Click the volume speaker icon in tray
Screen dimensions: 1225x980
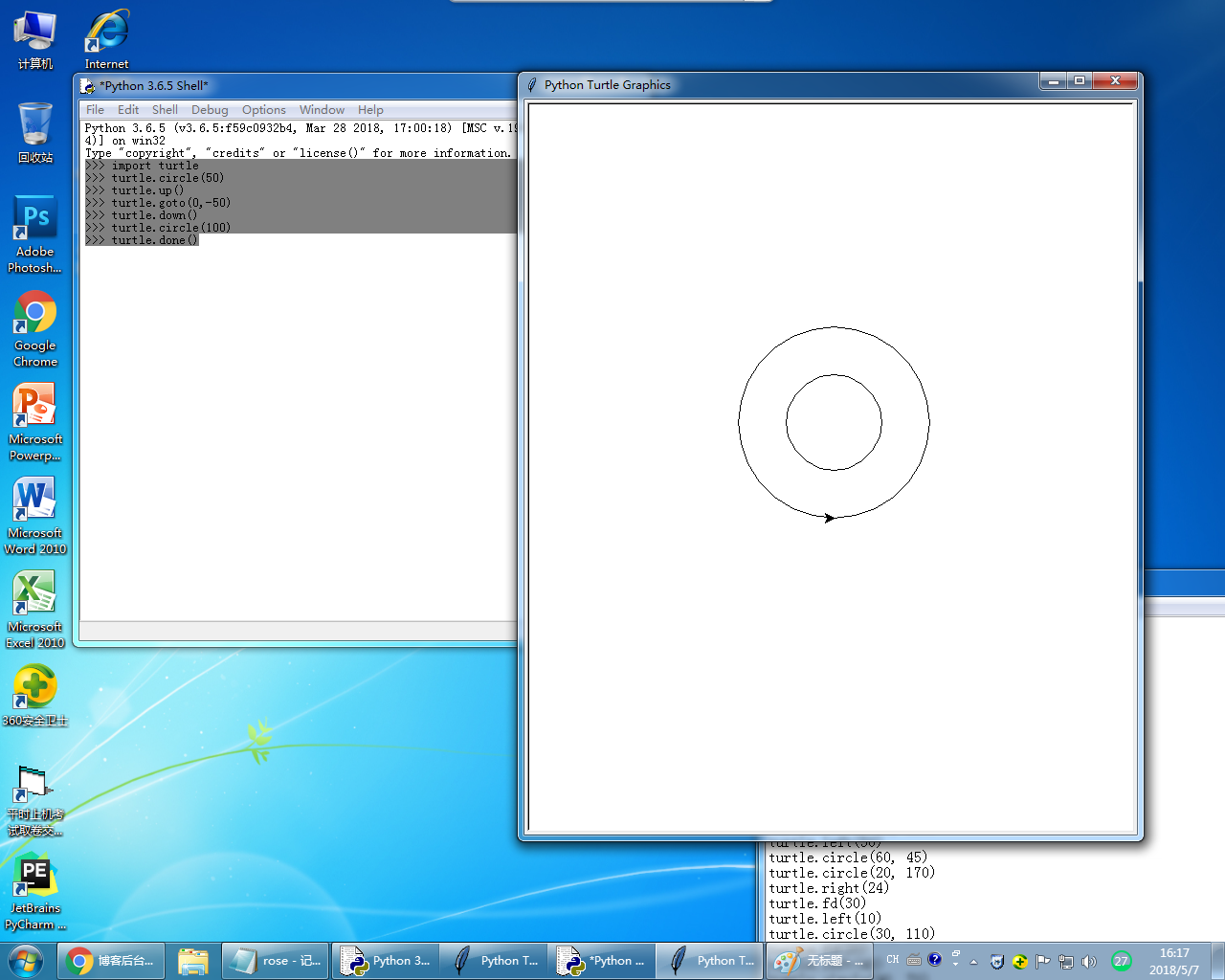click(x=1088, y=961)
